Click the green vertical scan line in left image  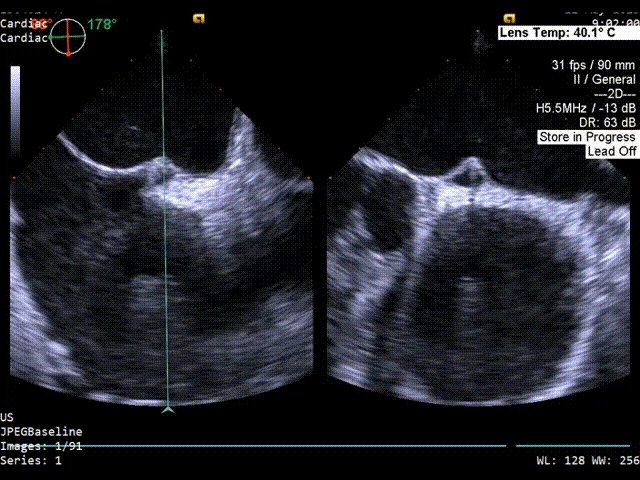[165, 250]
